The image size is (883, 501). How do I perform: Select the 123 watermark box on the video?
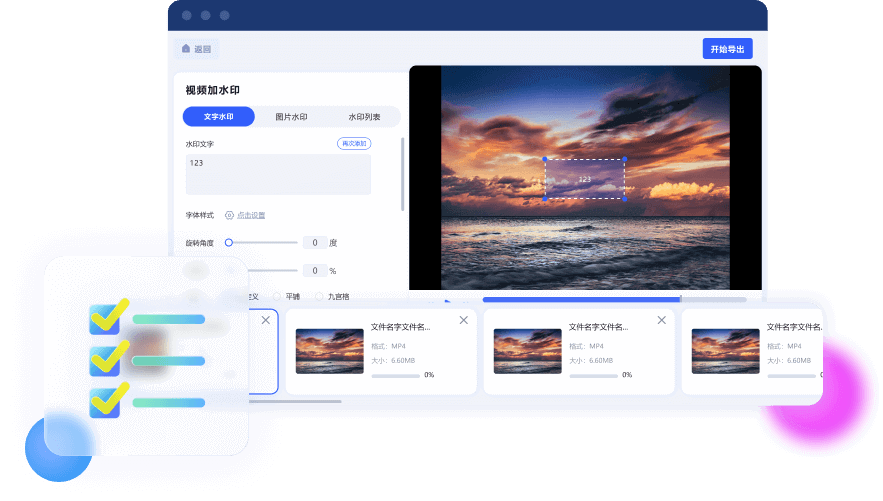click(x=585, y=179)
